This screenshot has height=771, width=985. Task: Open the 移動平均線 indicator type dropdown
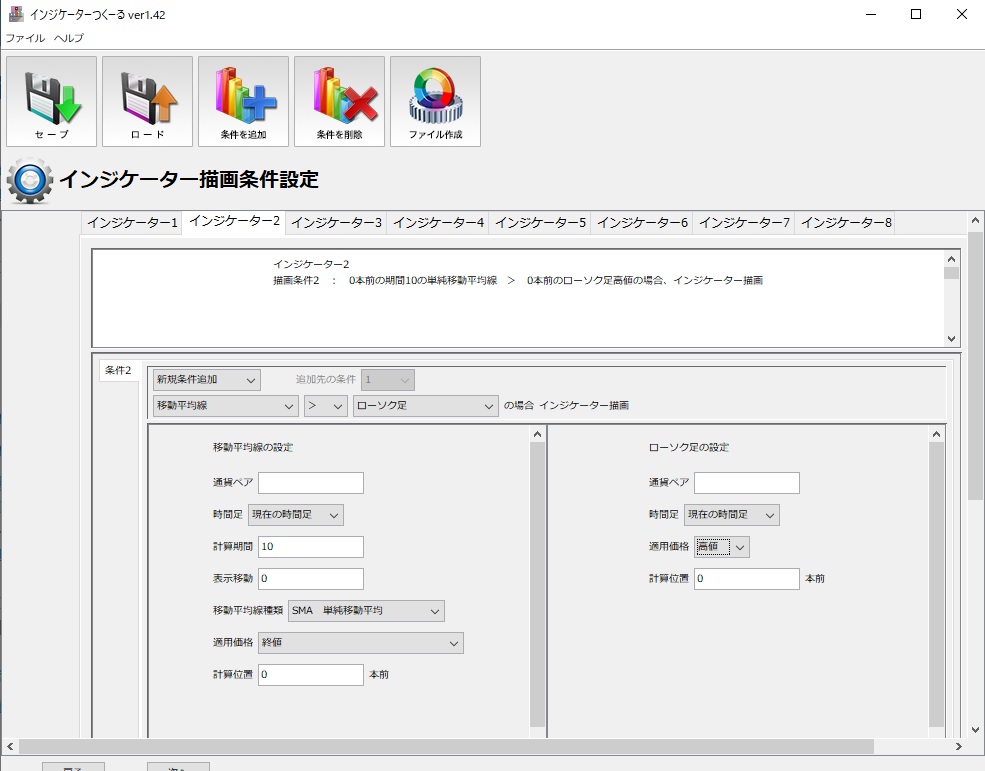pyautogui.click(x=225, y=405)
